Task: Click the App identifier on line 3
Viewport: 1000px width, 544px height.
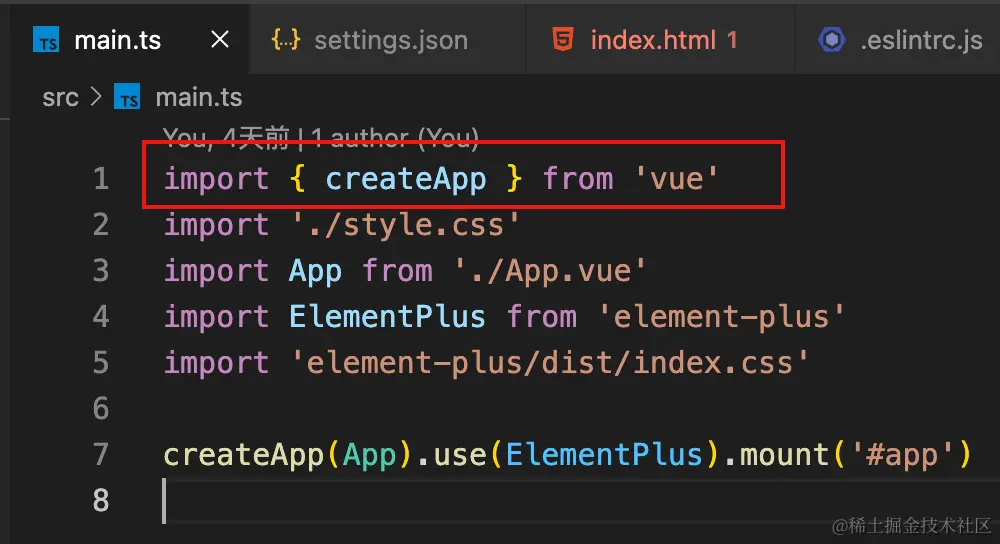Action: tap(315, 271)
